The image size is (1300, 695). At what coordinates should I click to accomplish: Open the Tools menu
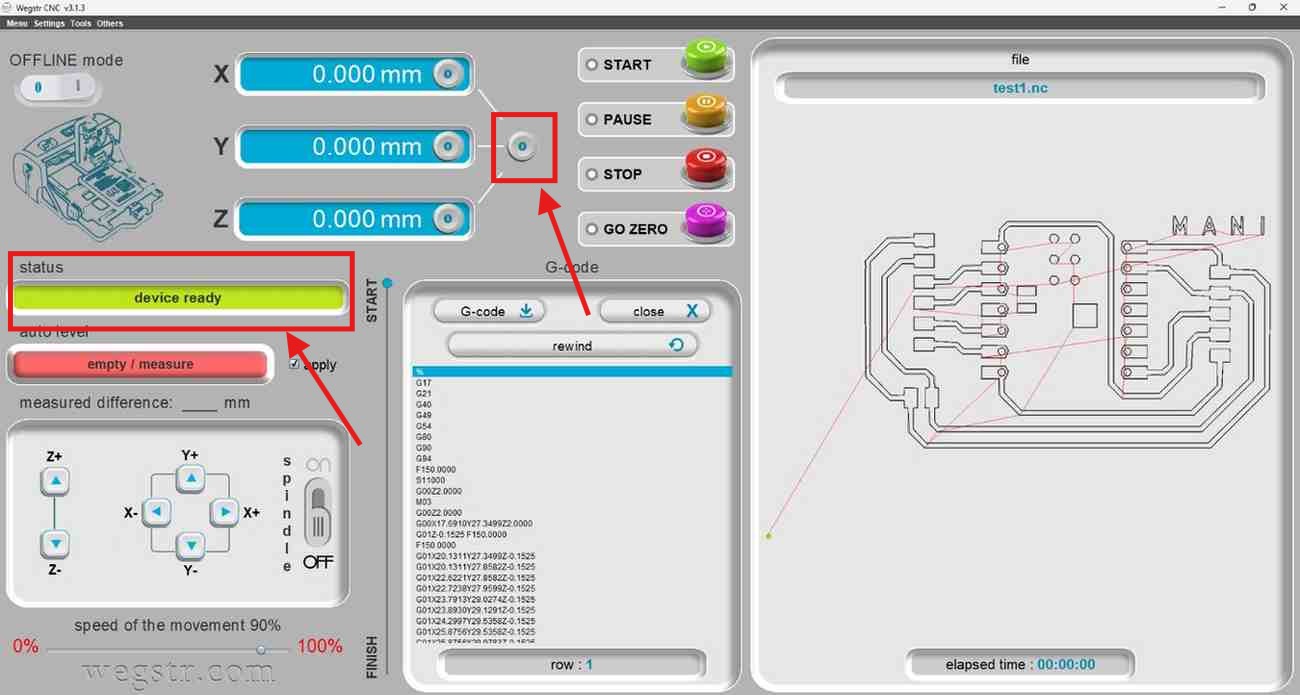click(x=81, y=23)
